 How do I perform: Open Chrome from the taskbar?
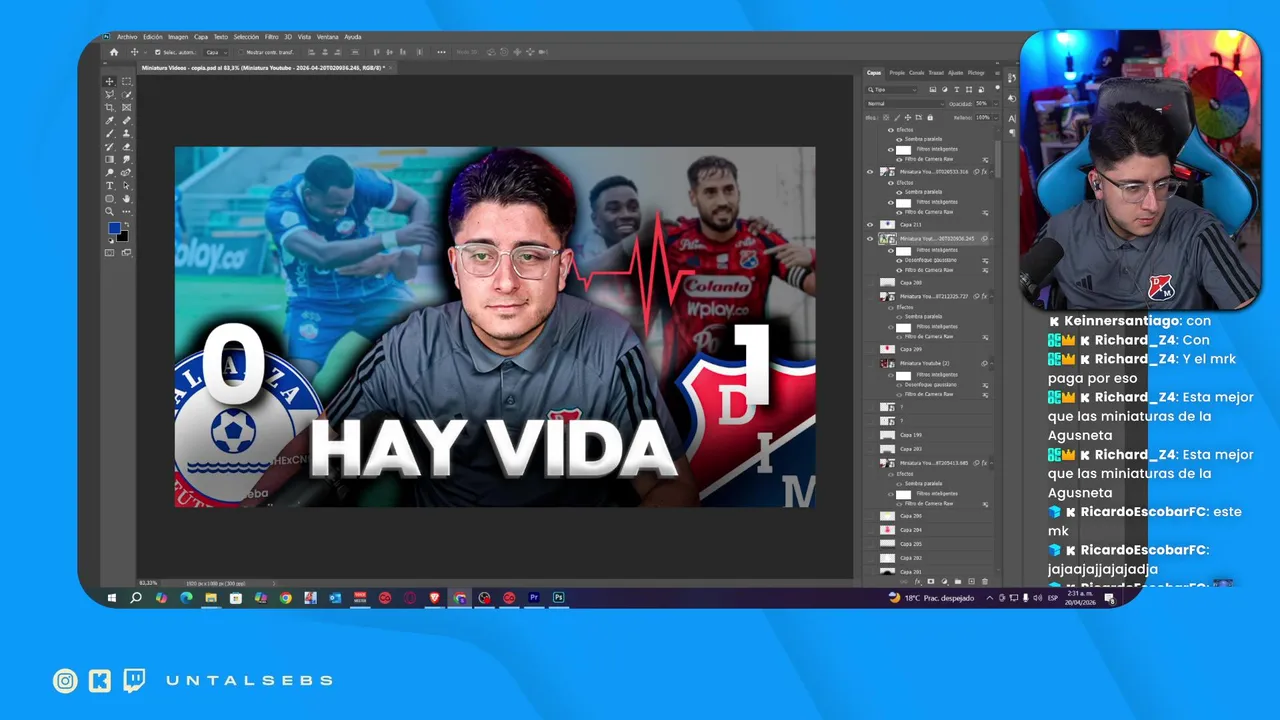click(x=285, y=598)
